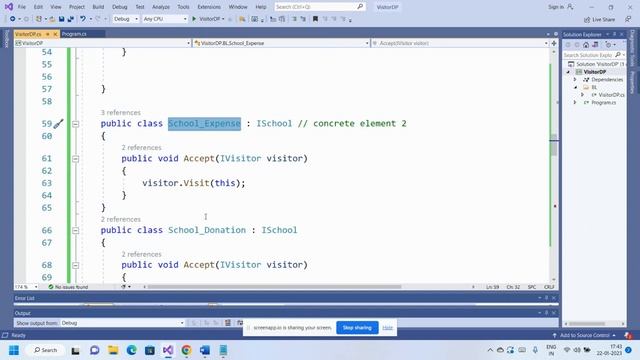Select VisitorDP.cs in Solution Explorer
Viewport: 640px width, 360px height.
click(x=611, y=95)
